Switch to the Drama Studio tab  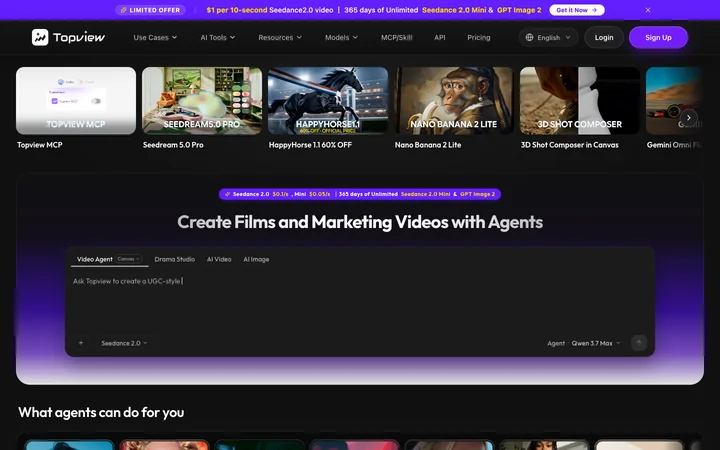click(x=174, y=259)
